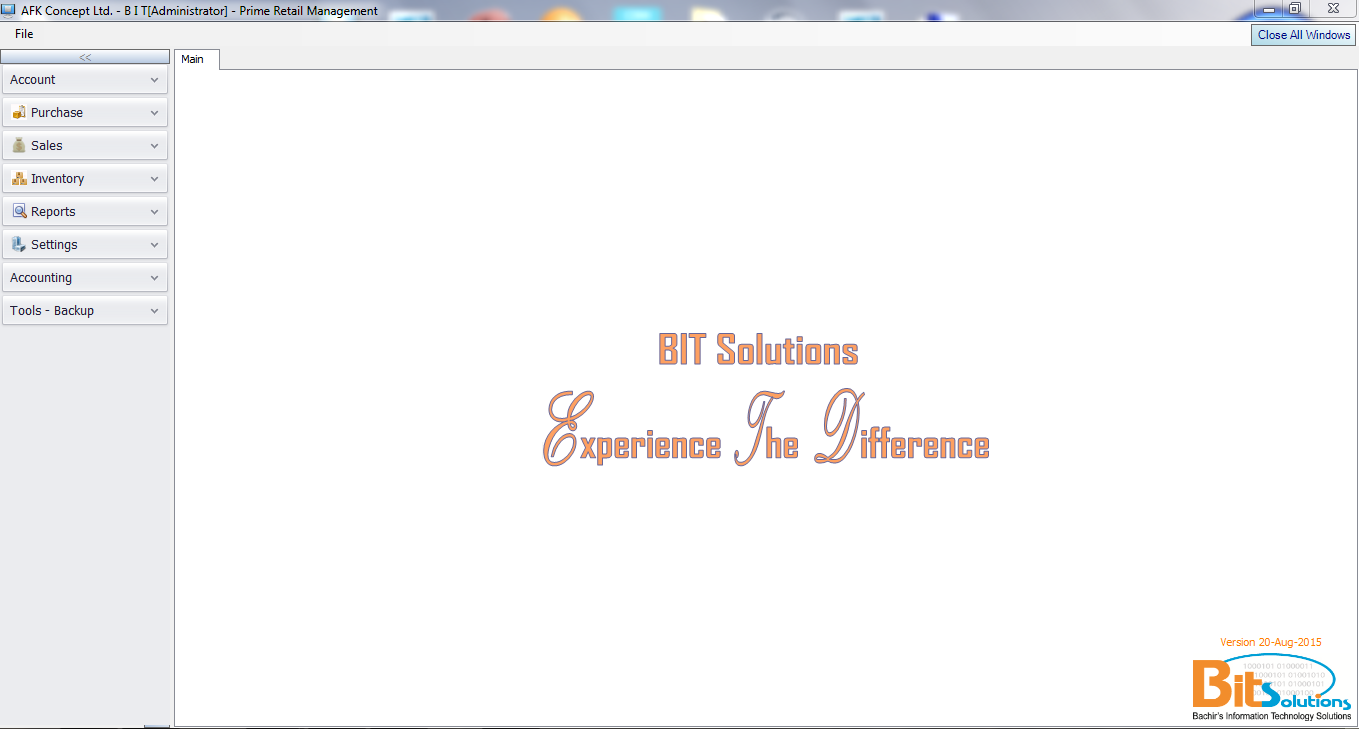The width and height of the screenshot is (1359, 729).
Task: Click the app icon in title bar
Action: pyautogui.click(x=8, y=10)
